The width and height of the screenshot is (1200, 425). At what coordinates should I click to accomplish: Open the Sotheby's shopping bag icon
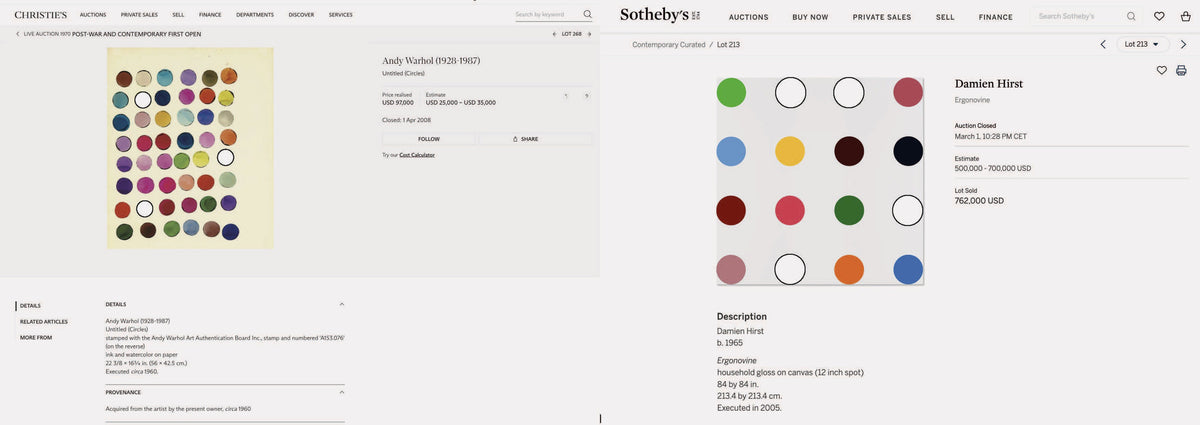point(1184,16)
